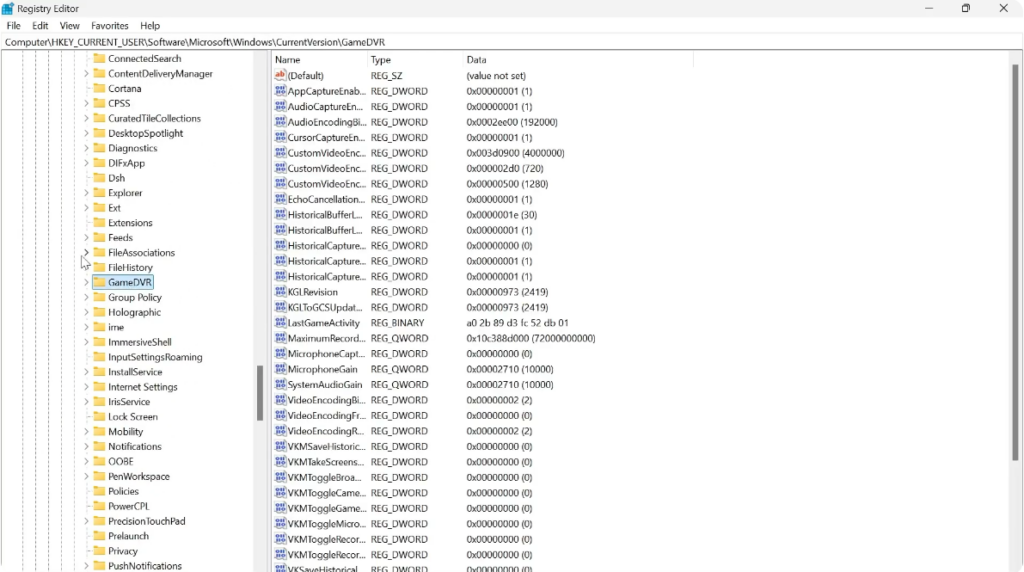Screen dimensions: 1024x572
Task: Select the Extensions folder icon
Action: tap(99, 223)
